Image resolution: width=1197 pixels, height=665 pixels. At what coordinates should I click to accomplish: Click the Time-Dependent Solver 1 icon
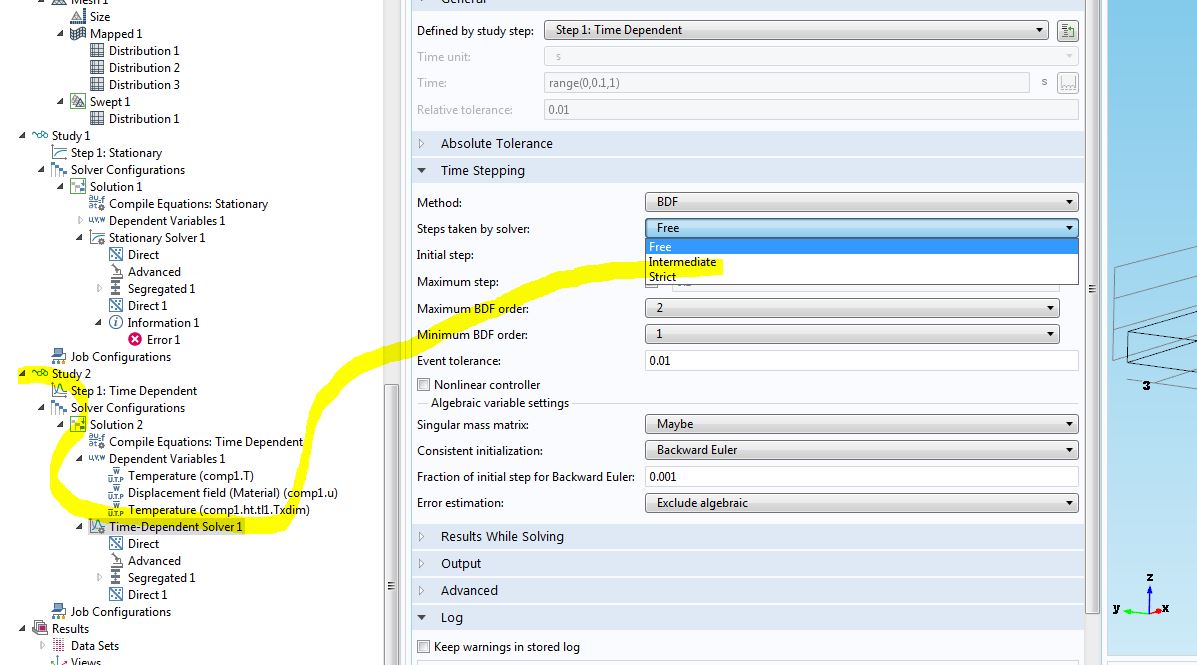pyautogui.click(x=98, y=527)
